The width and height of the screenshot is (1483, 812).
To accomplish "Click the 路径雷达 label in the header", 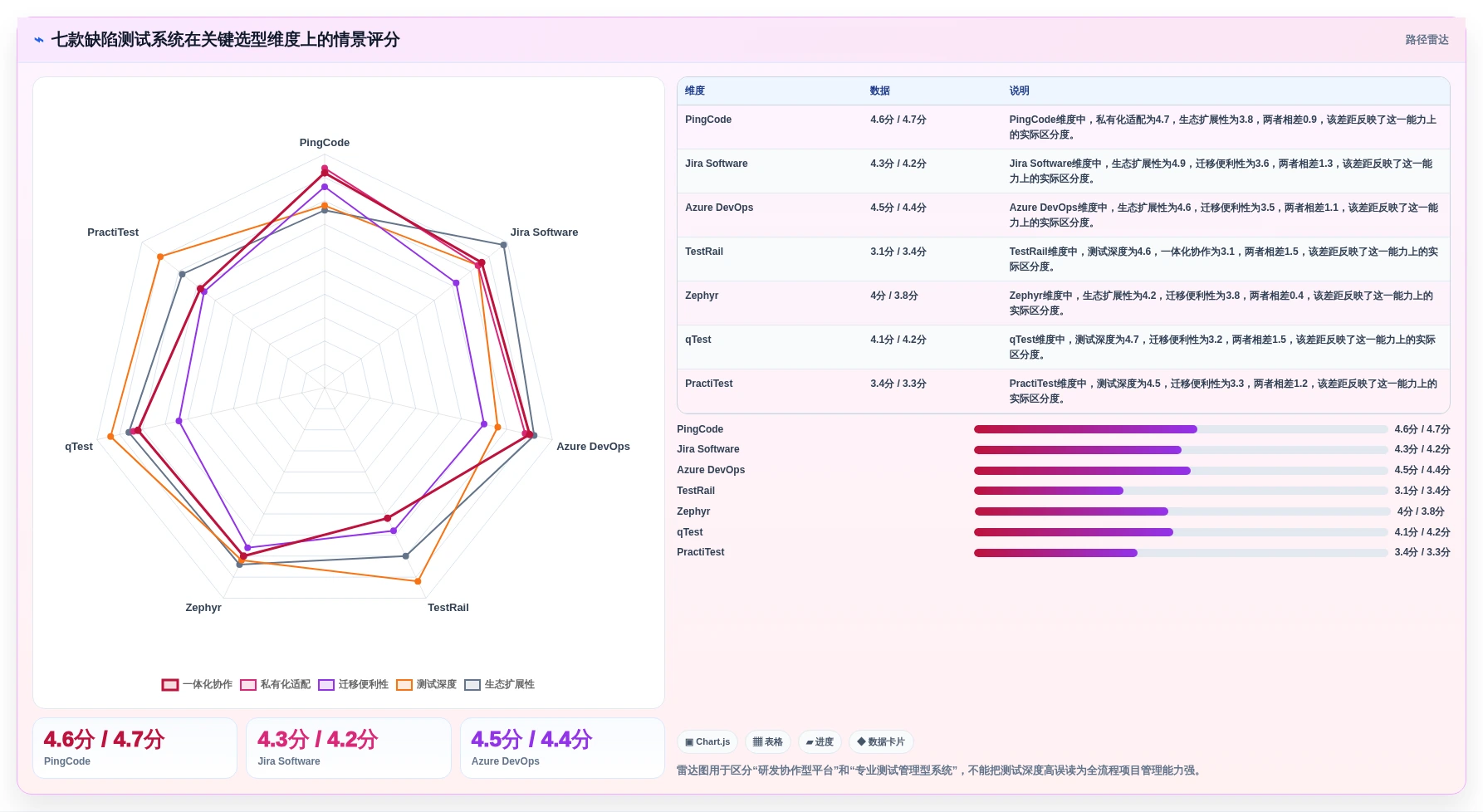I will click(x=1427, y=40).
